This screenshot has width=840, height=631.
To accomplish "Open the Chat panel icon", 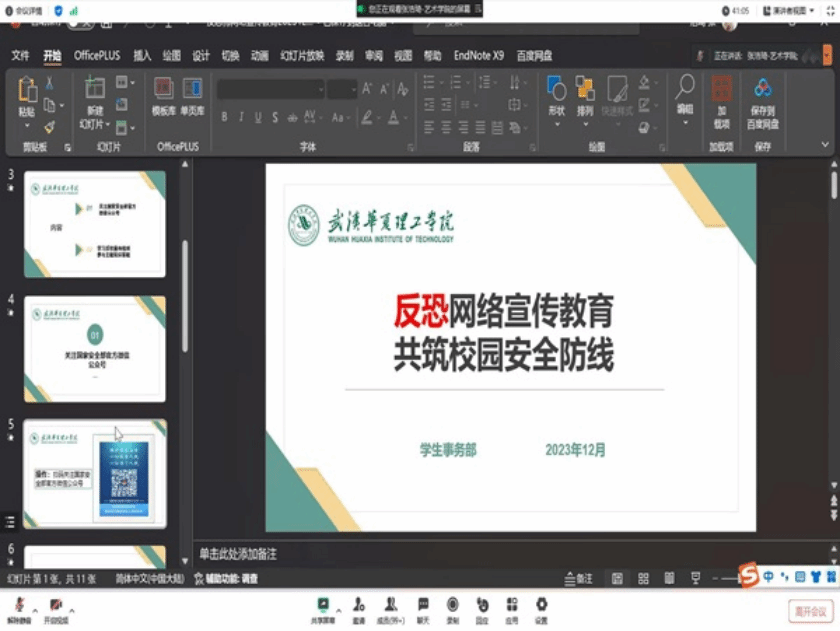I will (x=423, y=604).
